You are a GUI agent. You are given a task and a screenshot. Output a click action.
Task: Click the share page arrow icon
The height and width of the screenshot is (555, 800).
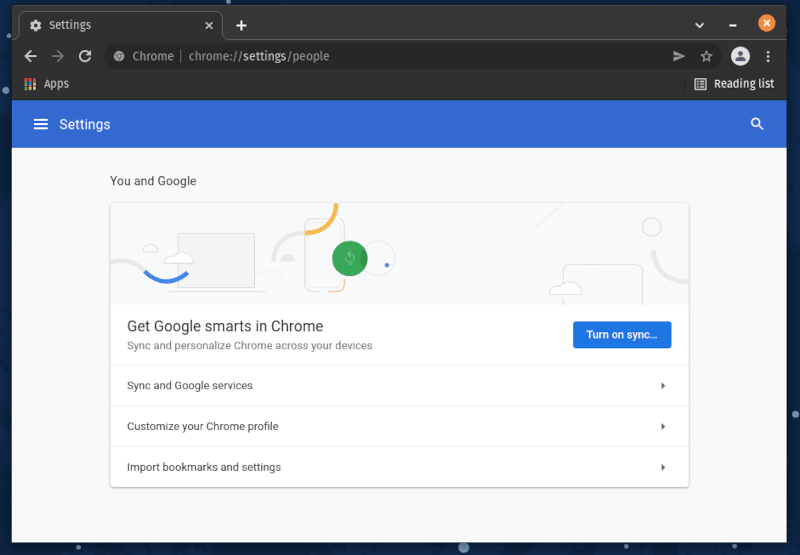click(679, 56)
